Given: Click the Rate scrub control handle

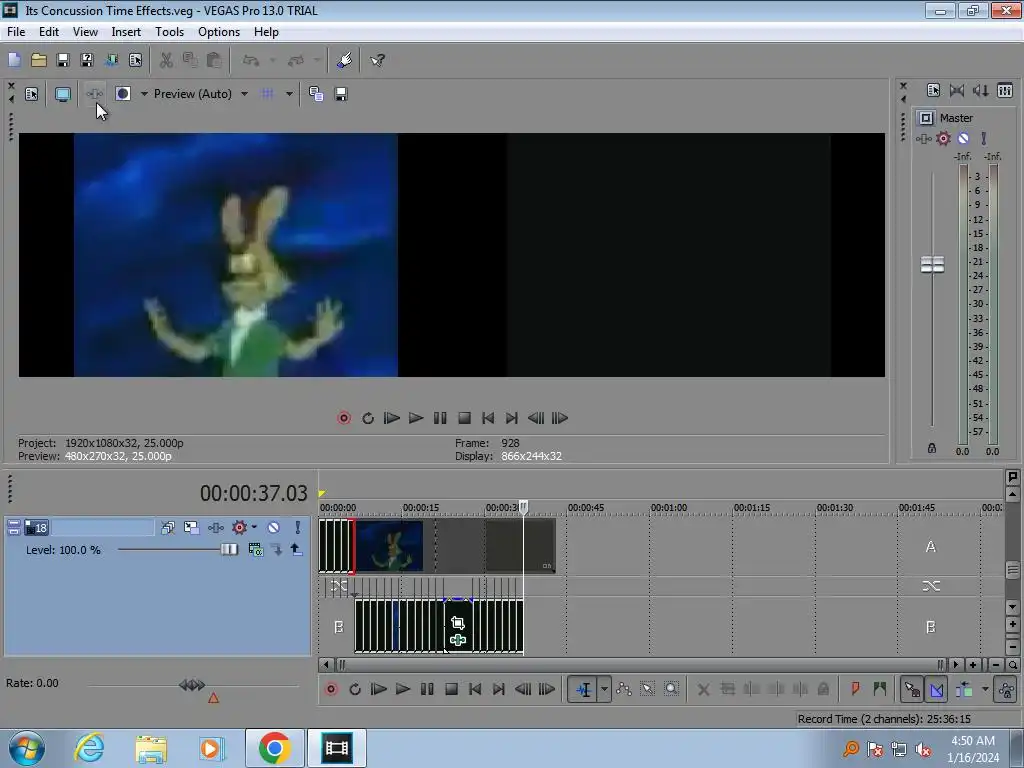Looking at the screenshot, I should coord(192,685).
